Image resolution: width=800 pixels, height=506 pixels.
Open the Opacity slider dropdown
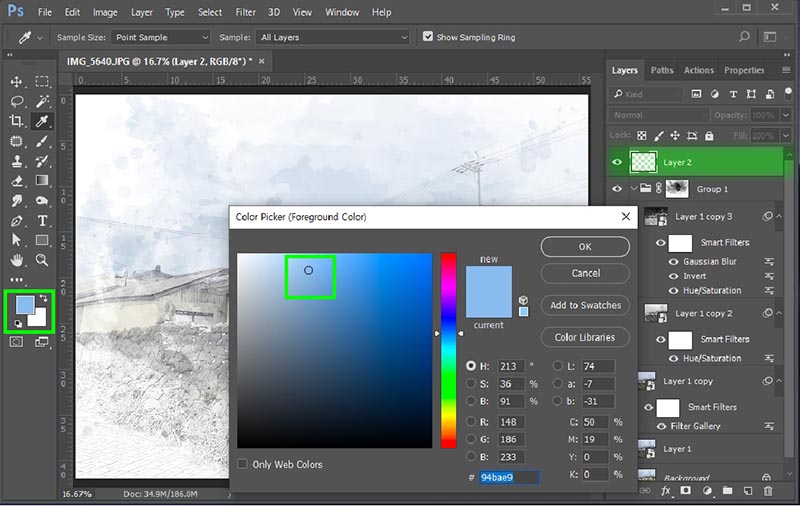click(x=786, y=115)
